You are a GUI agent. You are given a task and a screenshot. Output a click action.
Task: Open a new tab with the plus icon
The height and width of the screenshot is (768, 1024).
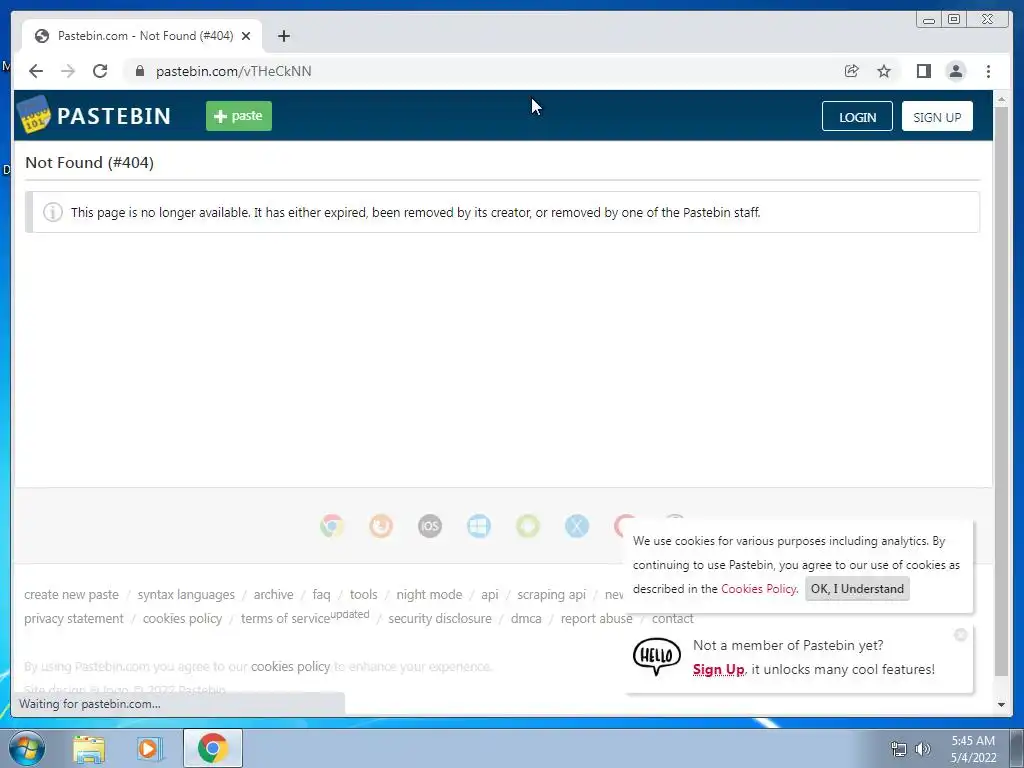pyautogui.click(x=283, y=36)
